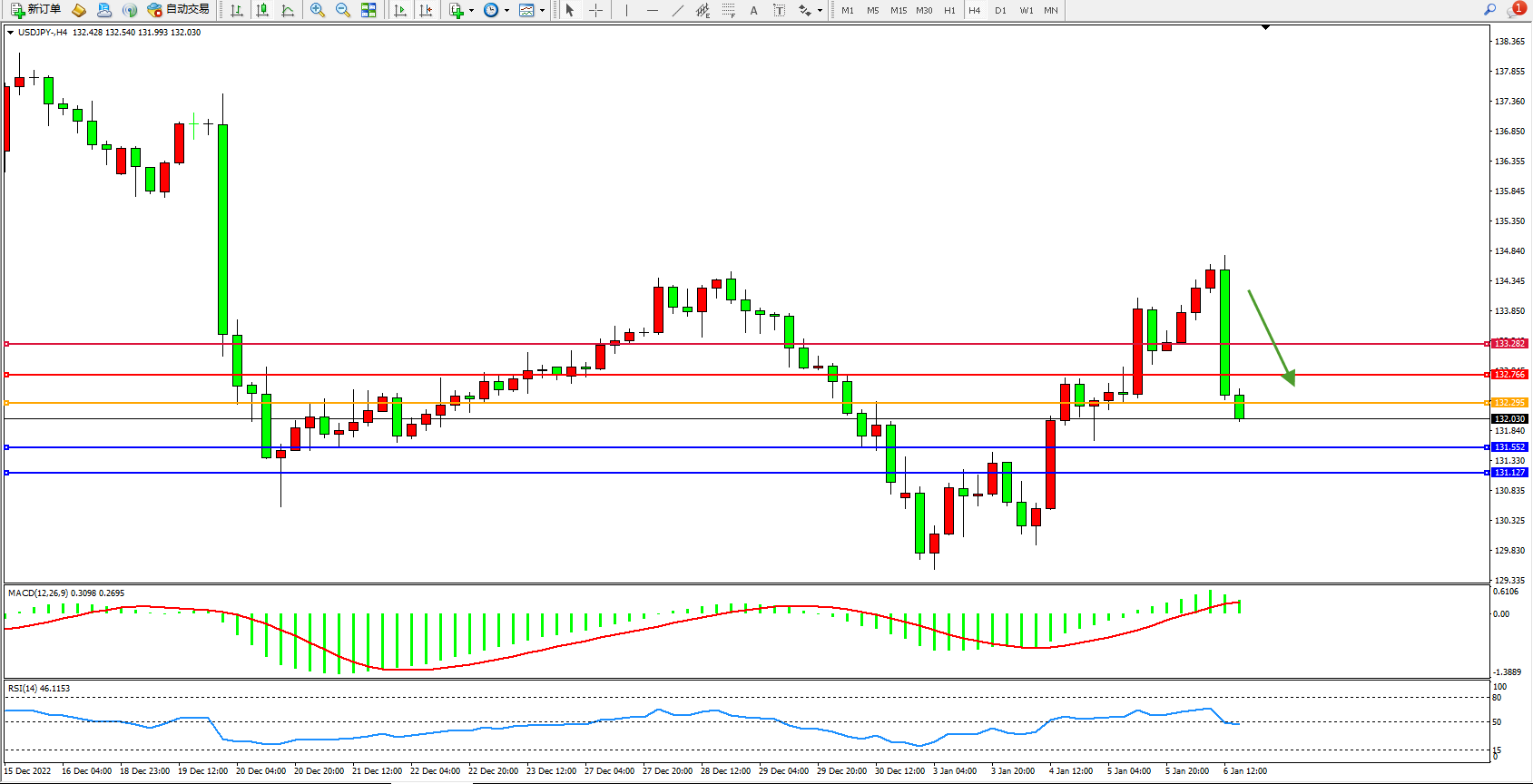
Task: Switch chart to line chart mode
Action: tap(288, 10)
